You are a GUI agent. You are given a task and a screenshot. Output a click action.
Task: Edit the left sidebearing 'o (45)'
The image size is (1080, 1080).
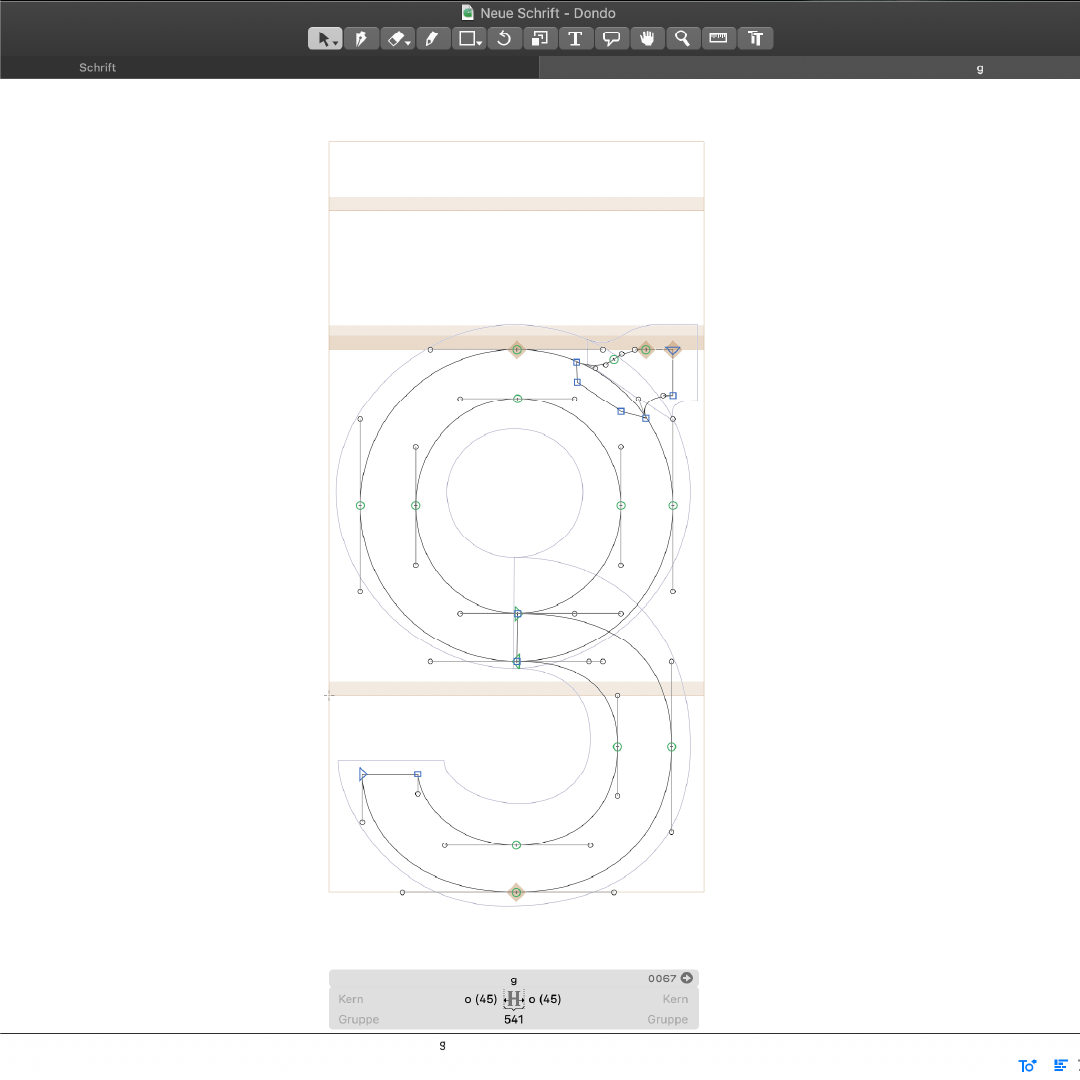pos(481,999)
